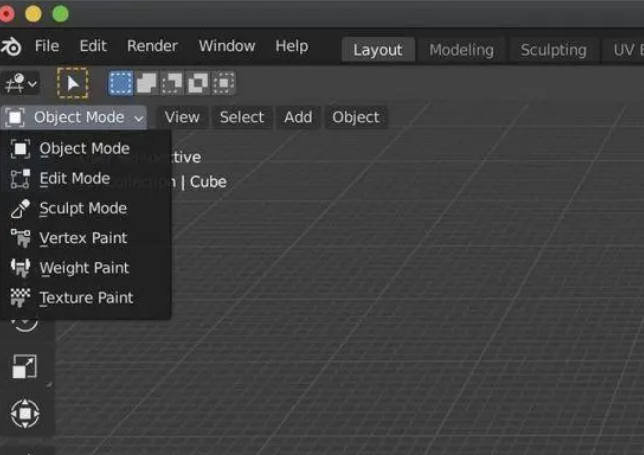Select the Transform tool icon
The image size is (644, 455).
(x=25, y=413)
